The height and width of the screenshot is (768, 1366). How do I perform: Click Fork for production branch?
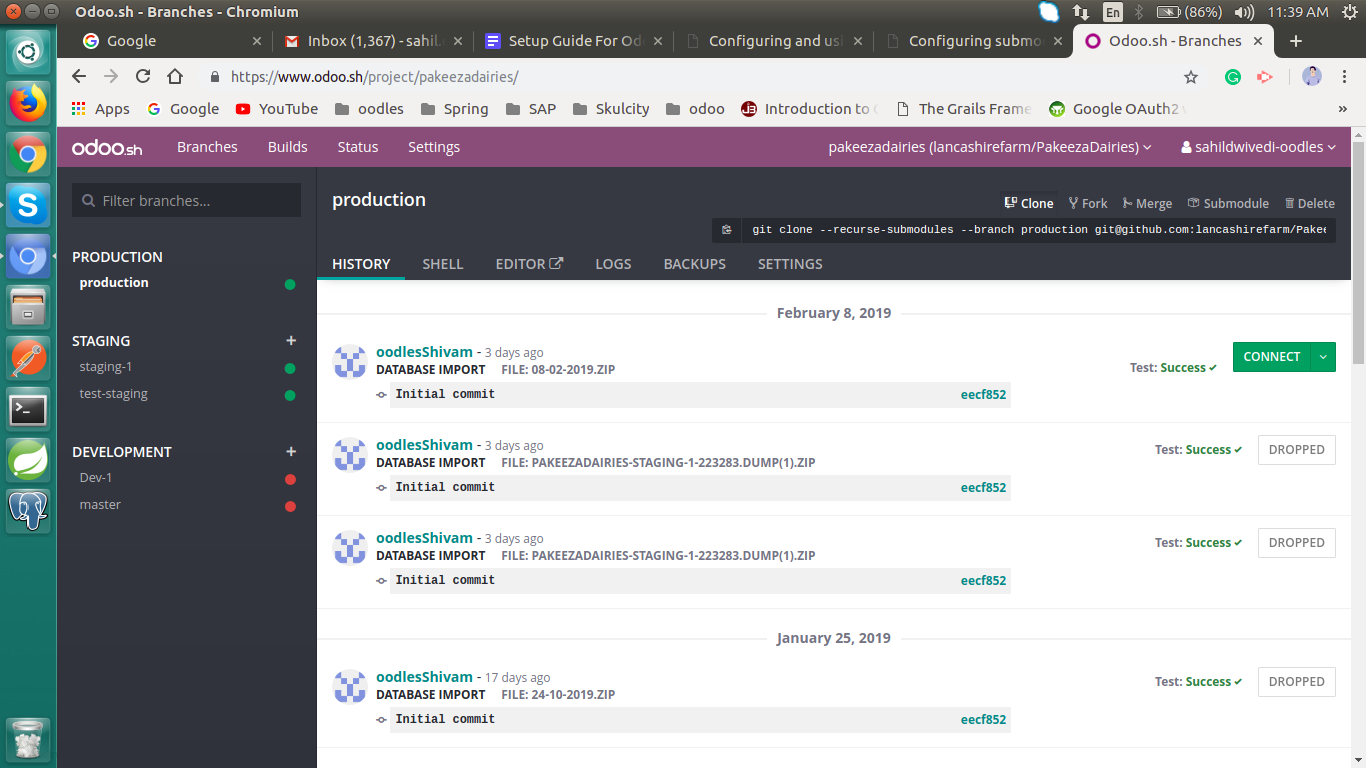coord(1088,203)
